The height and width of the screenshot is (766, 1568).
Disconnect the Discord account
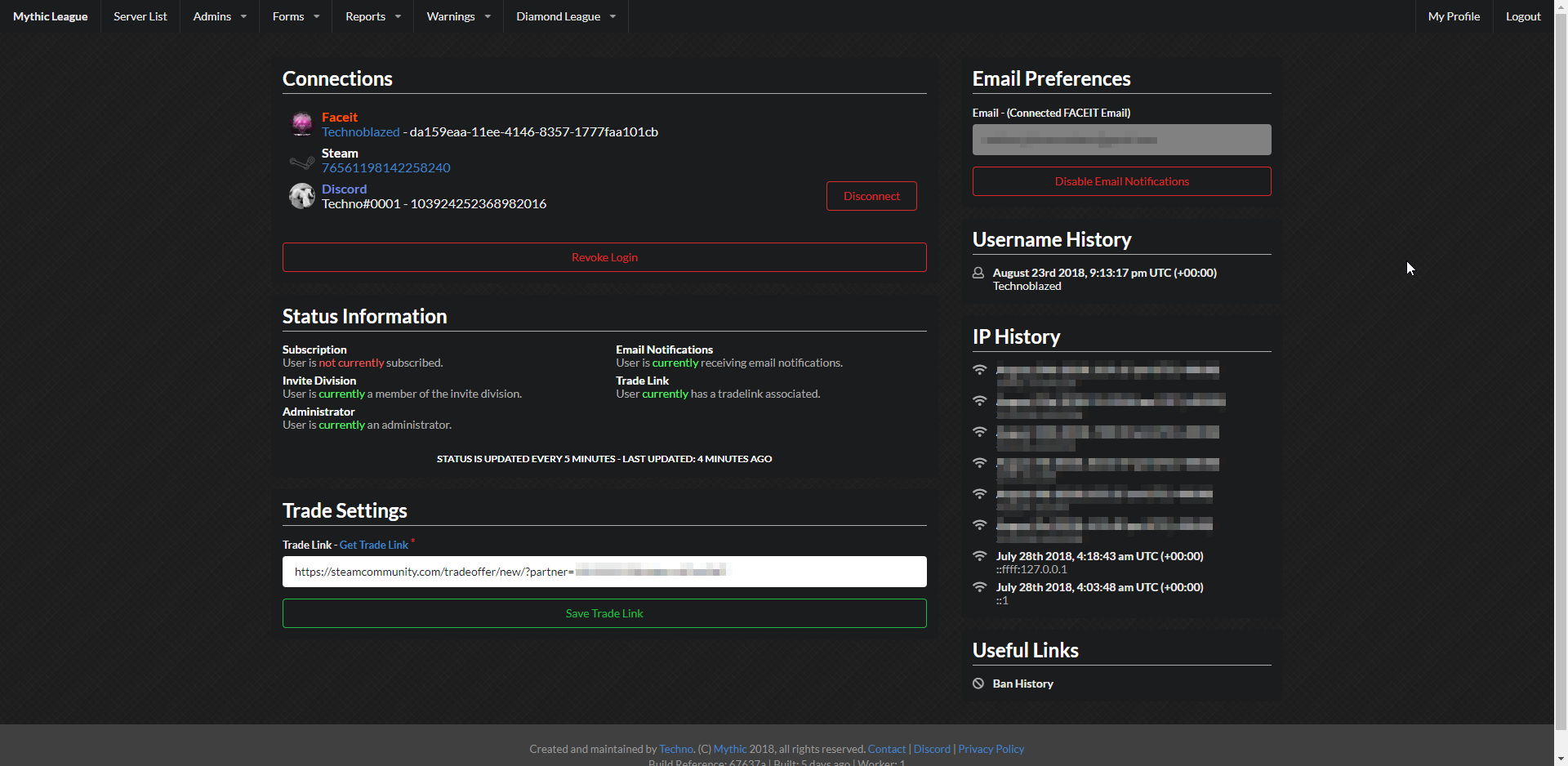point(871,196)
